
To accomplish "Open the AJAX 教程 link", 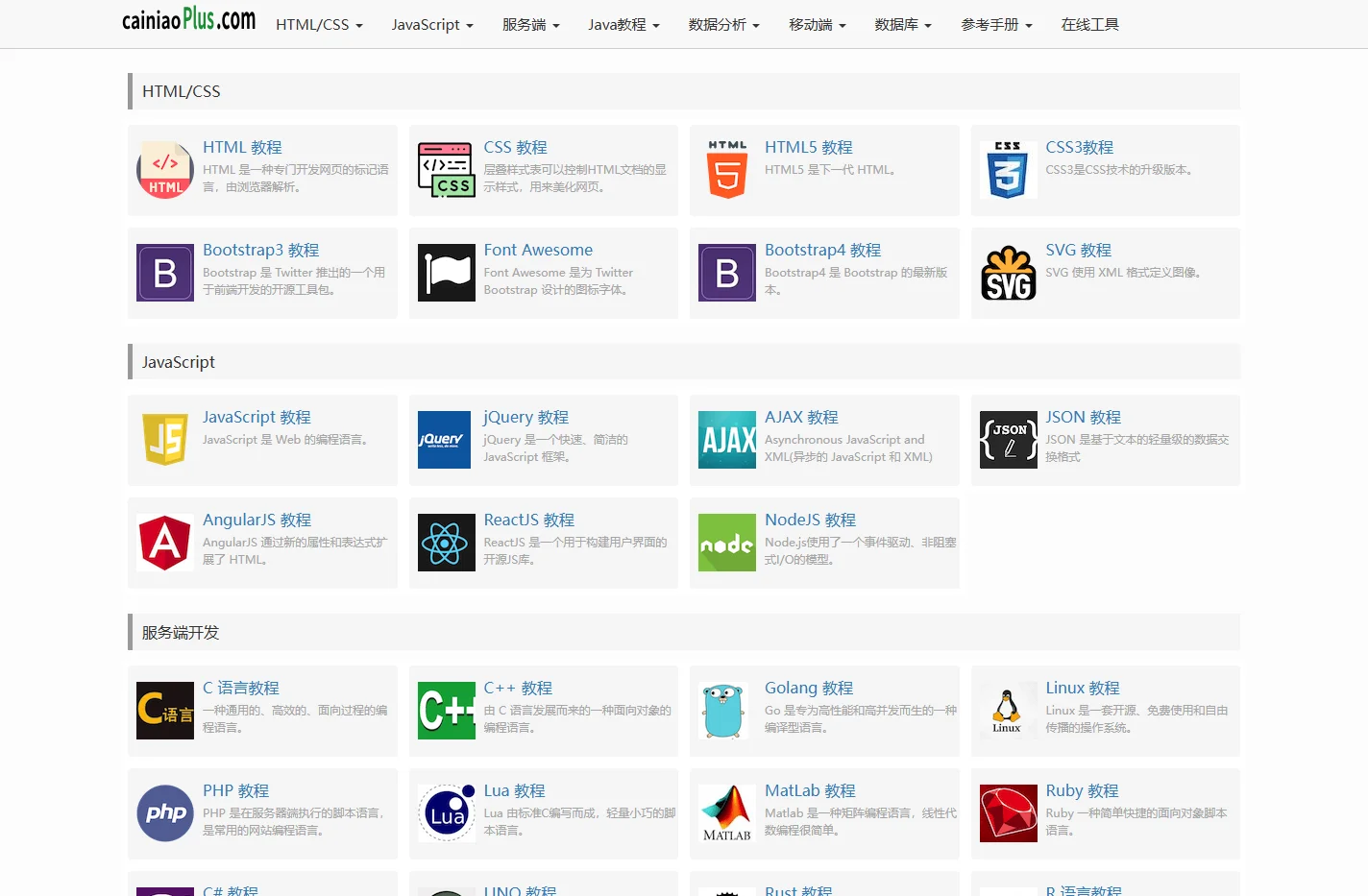I will 801,417.
